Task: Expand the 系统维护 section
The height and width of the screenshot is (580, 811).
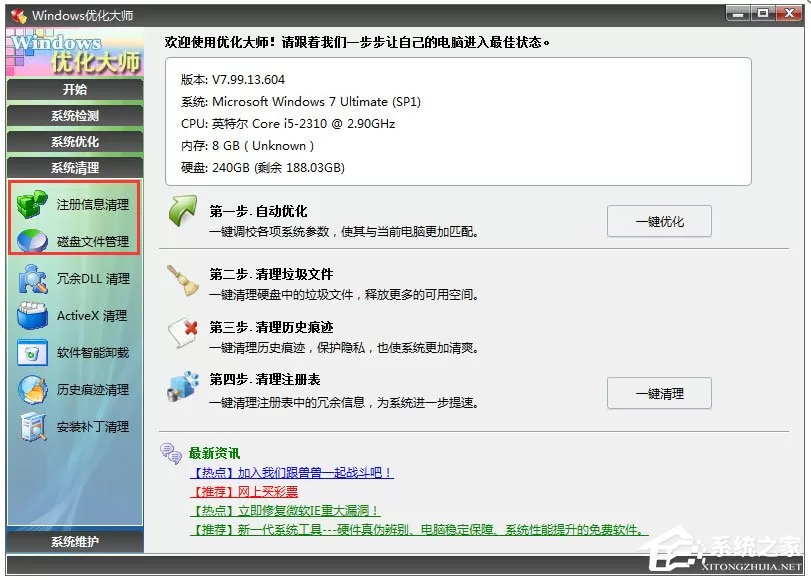Action: tap(75, 542)
